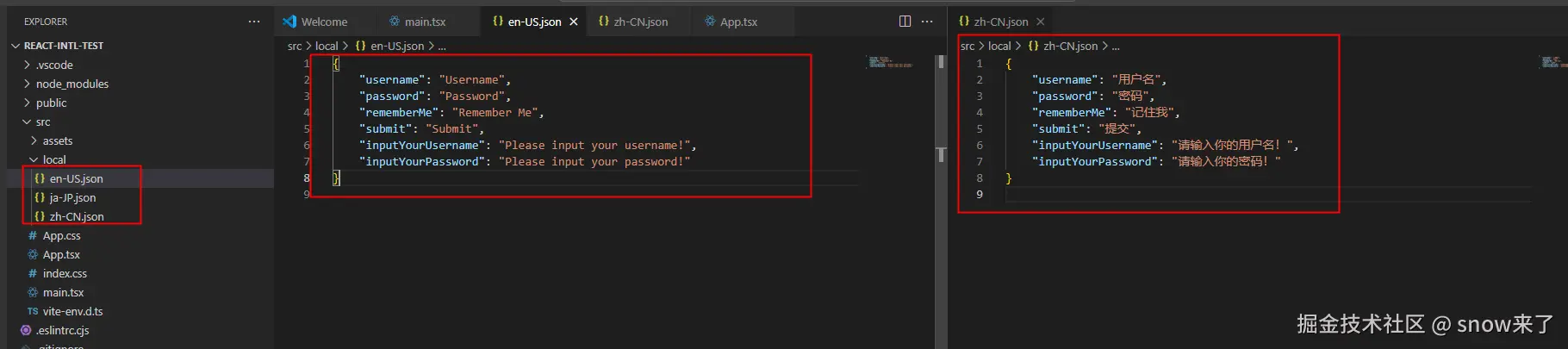Open Explorer views and more actions menu
Viewport: 1568px width, 349px height.
click(254, 22)
